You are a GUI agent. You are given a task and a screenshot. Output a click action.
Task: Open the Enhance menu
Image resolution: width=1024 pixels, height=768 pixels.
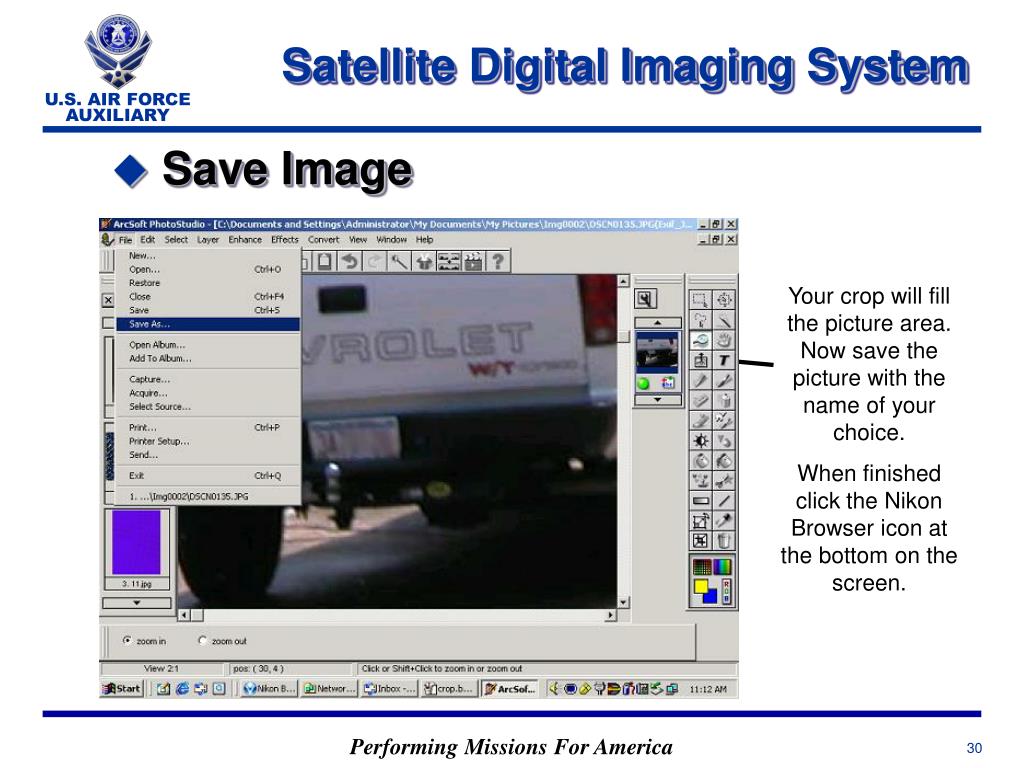coord(245,240)
